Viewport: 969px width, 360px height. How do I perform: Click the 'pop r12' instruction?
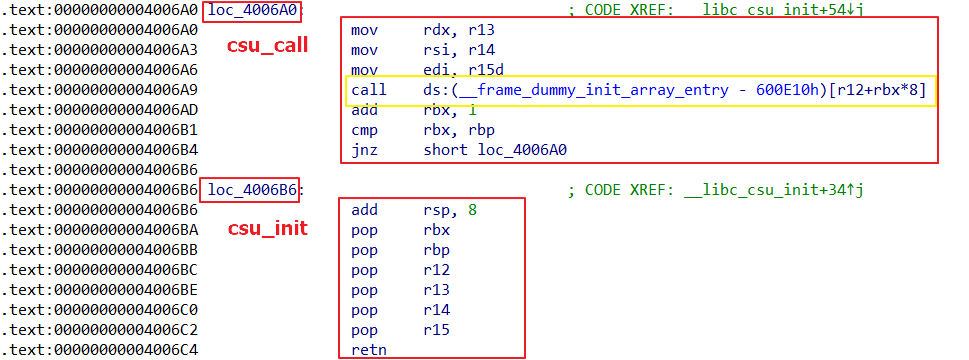(400, 270)
